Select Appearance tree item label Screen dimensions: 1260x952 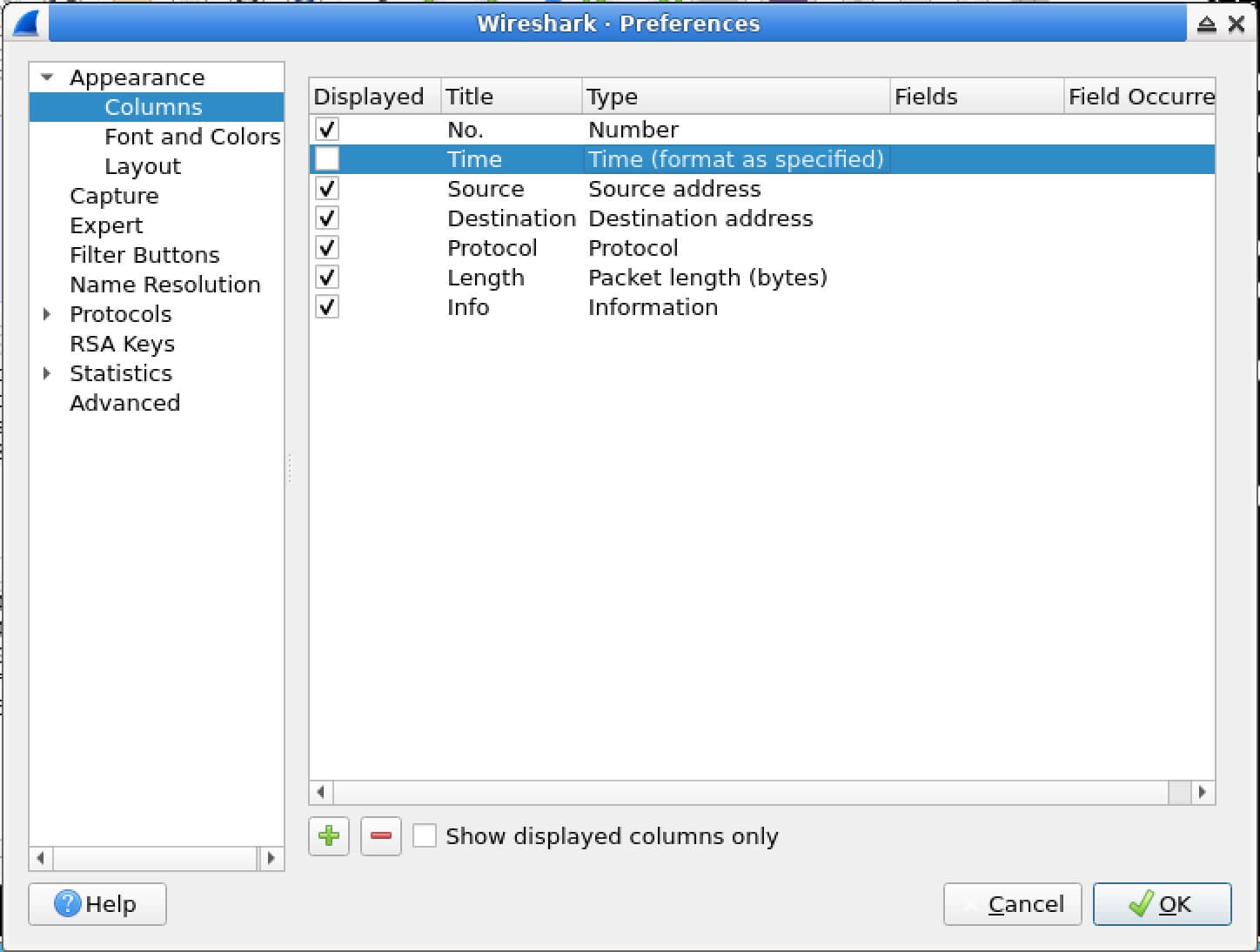137,77
